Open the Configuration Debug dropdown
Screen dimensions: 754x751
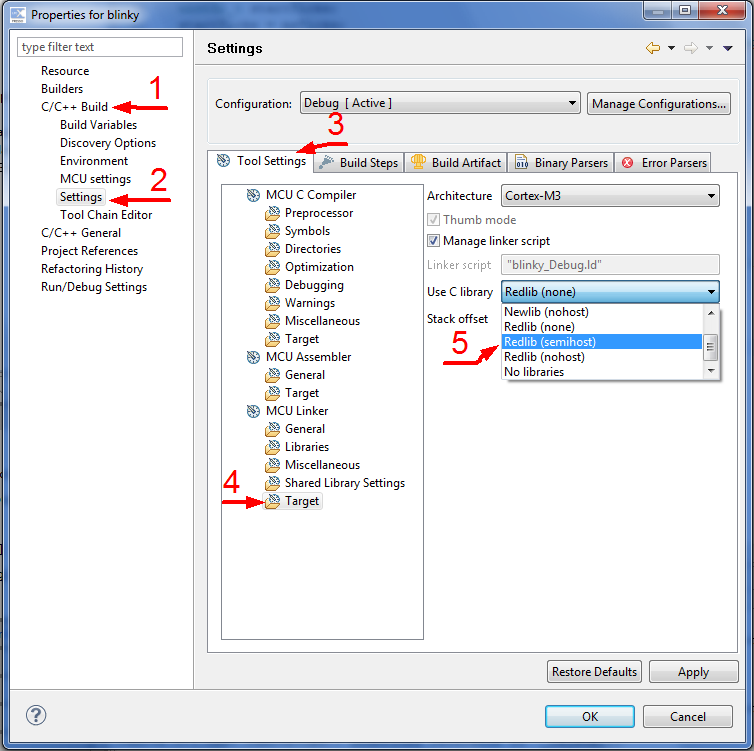click(x=440, y=103)
